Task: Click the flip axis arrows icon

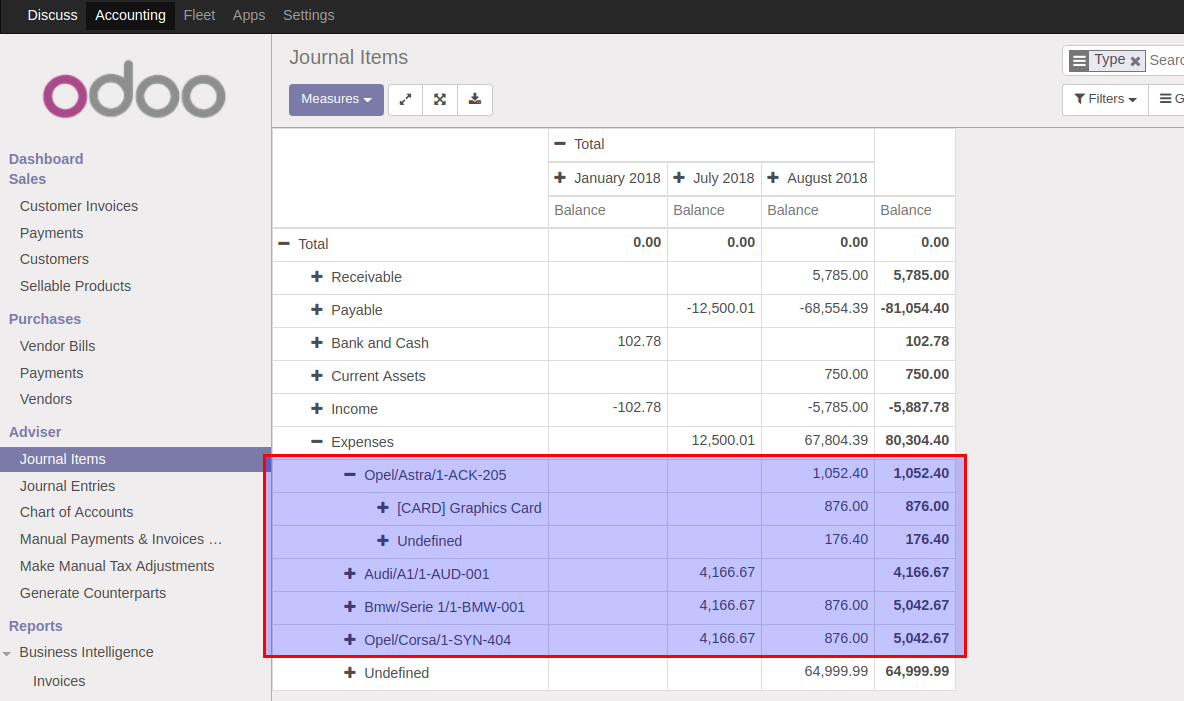Action: 405,99
